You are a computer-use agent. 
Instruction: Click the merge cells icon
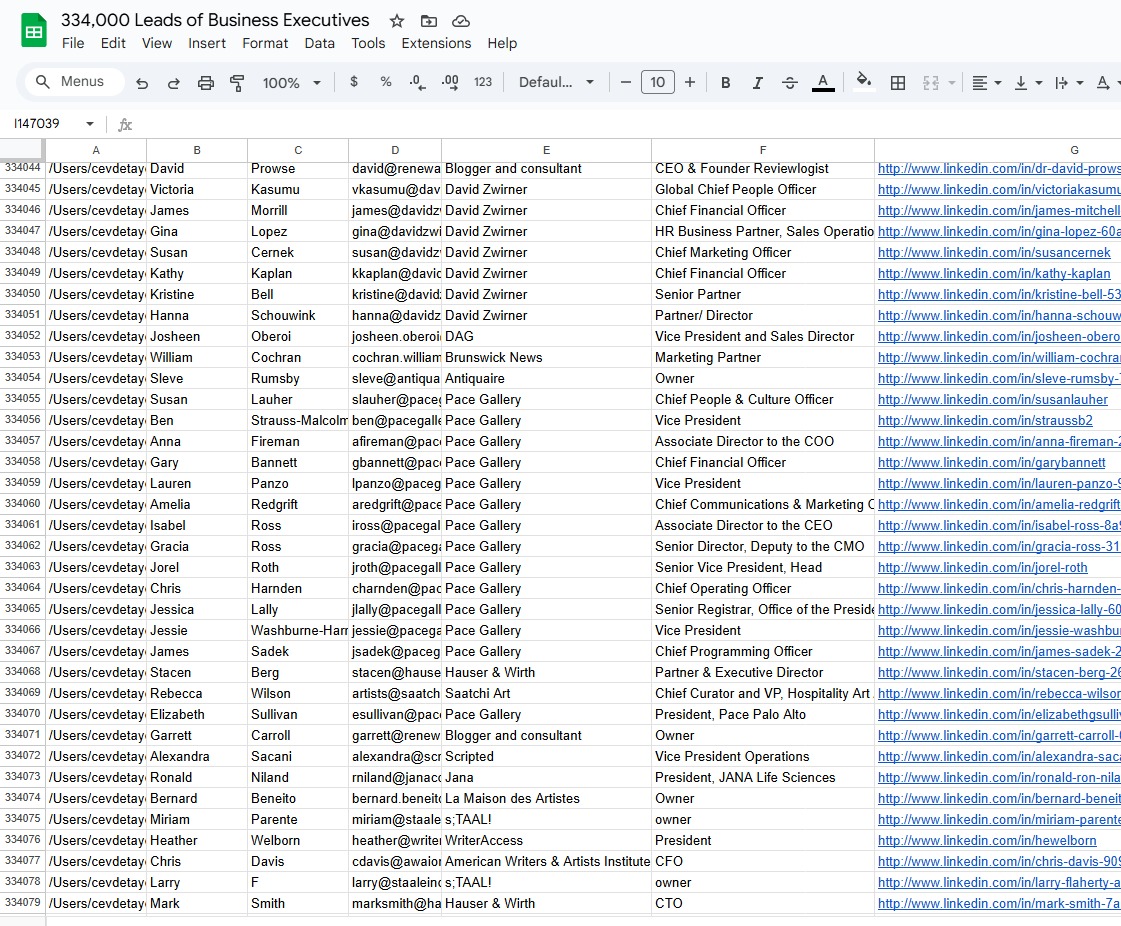point(931,83)
